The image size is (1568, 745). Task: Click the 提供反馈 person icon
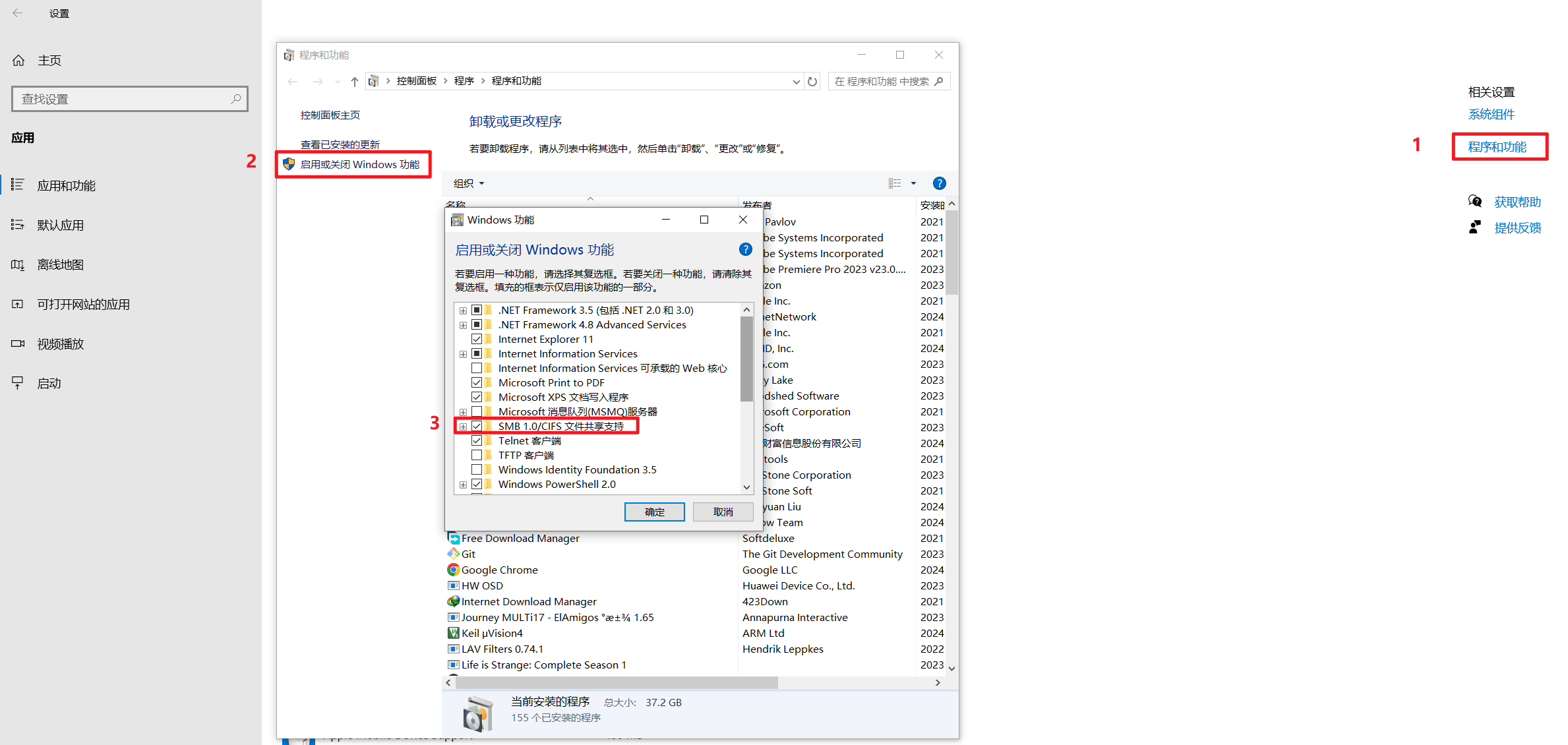tap(1475, 227)
